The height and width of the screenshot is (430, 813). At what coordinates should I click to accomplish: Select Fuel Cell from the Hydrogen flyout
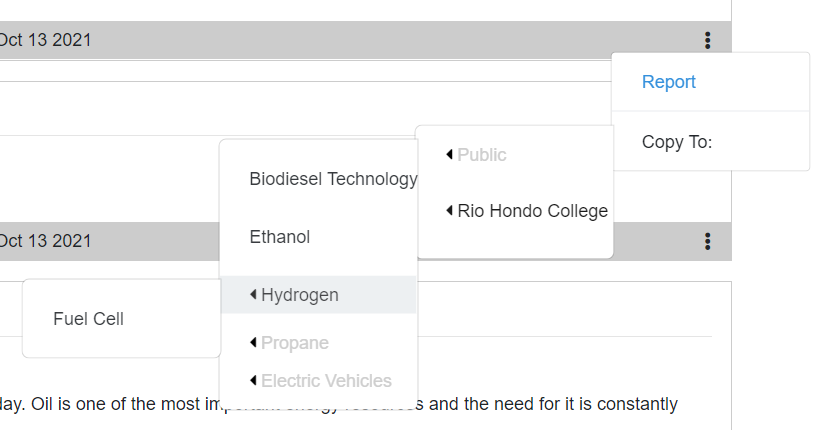(x=89, y=319)
